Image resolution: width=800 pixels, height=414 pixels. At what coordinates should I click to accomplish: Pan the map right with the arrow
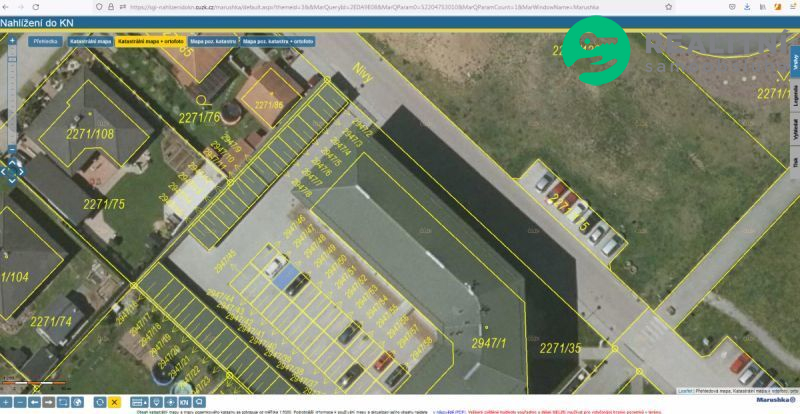coord(21,172)
